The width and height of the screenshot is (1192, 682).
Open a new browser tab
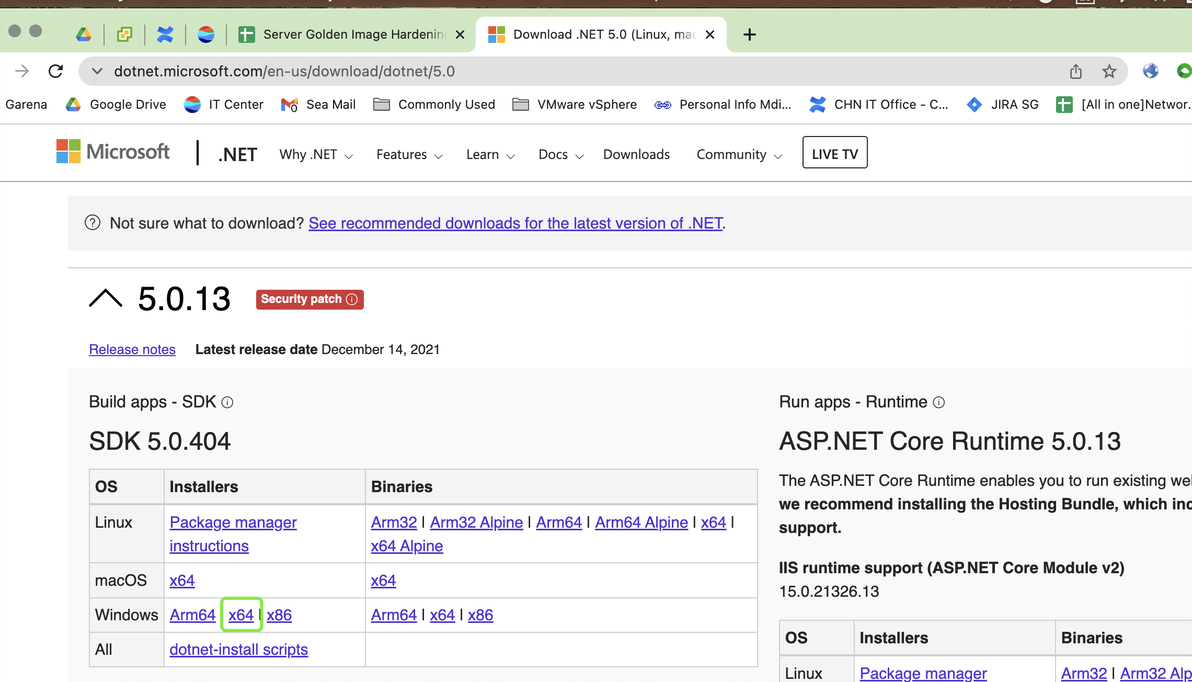pyautogui.click(x=750, y=34)
